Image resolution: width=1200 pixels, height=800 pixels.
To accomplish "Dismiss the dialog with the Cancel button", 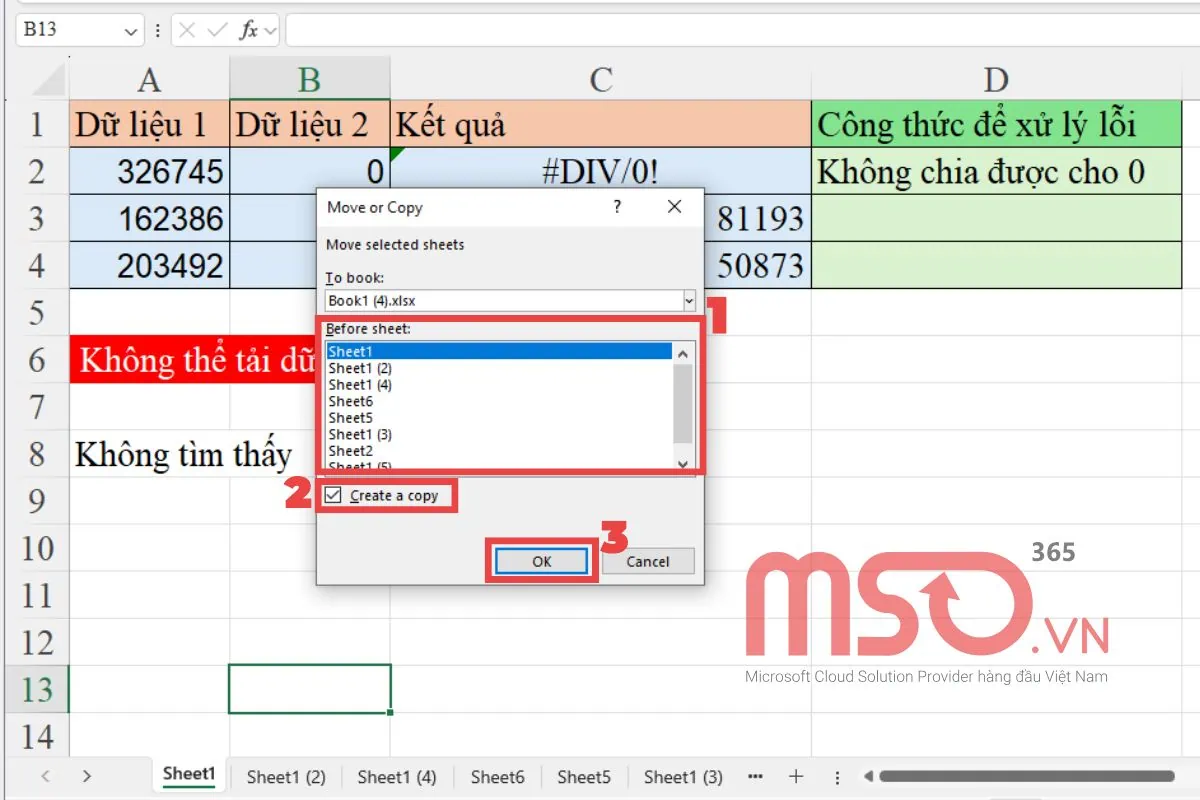I will pyautogui.click(x=647, y=561).
